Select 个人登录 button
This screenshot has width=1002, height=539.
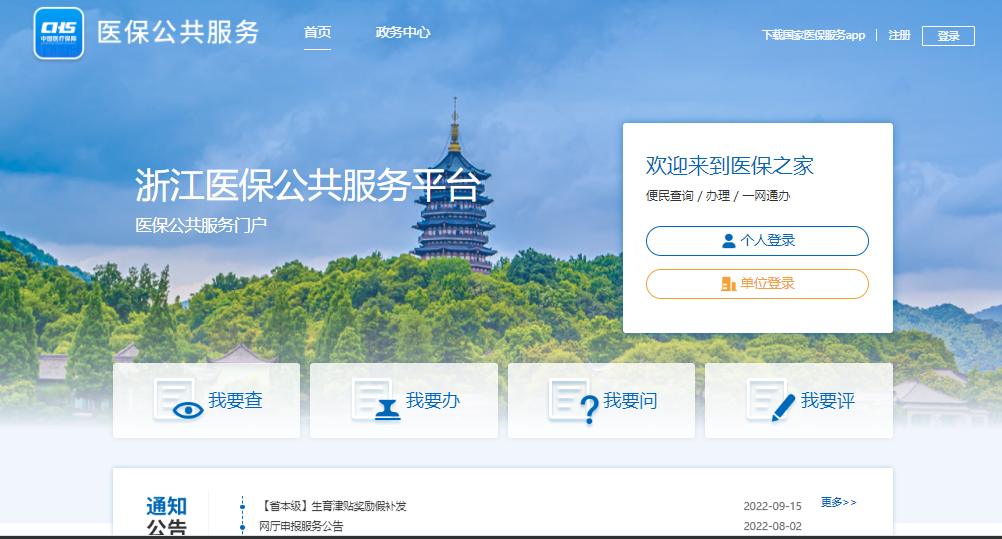757,241
